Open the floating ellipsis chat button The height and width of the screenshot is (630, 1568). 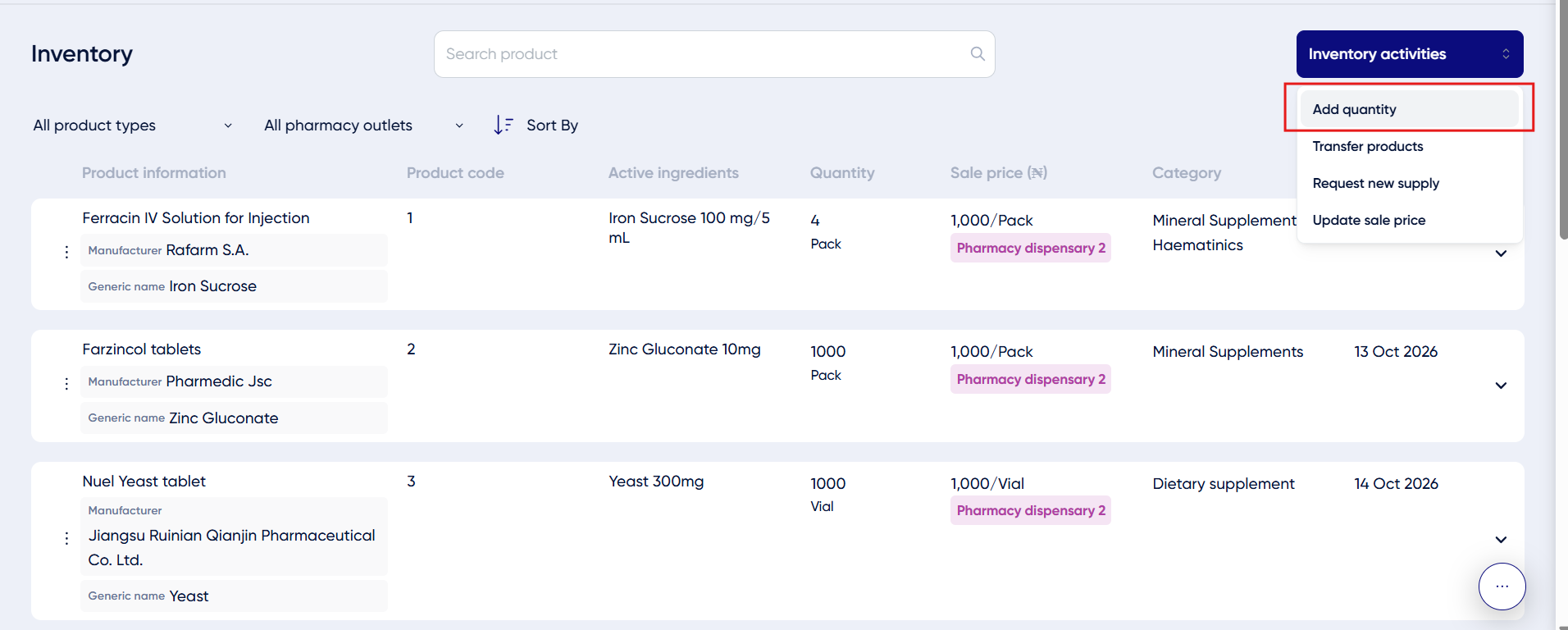click(x=1502, y=587)
